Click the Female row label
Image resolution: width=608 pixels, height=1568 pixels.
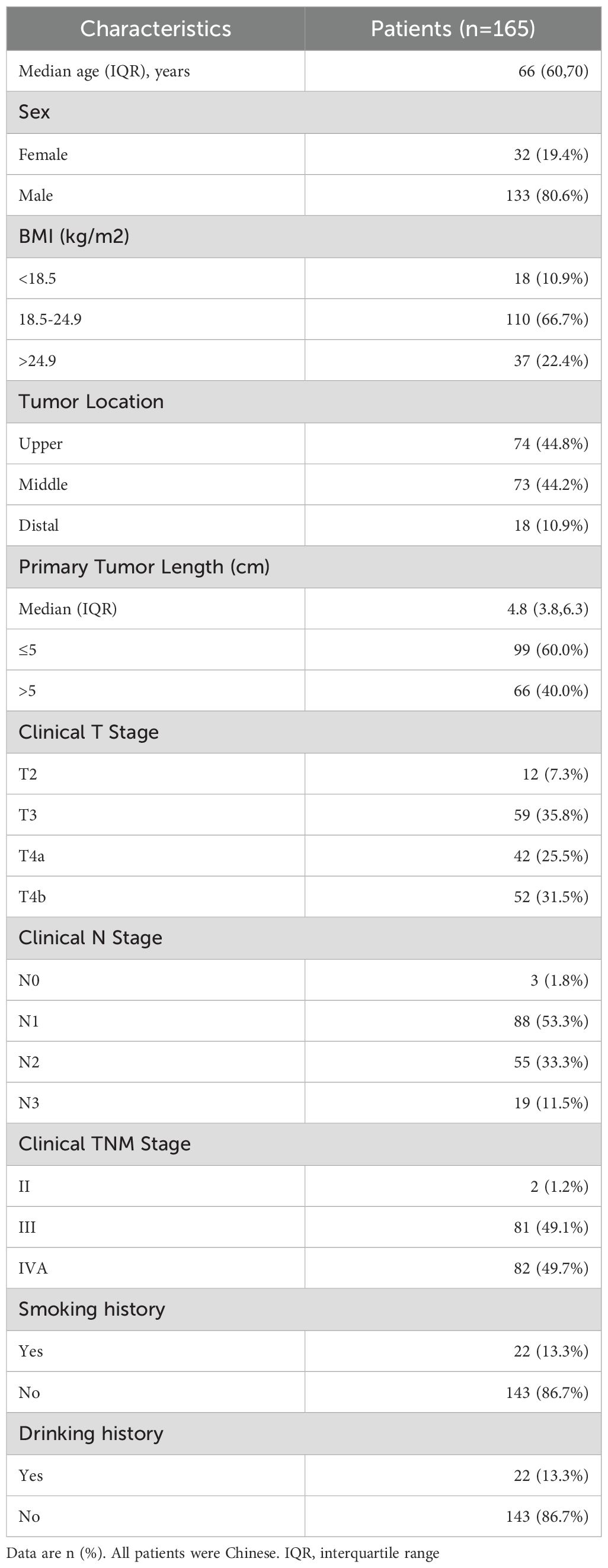tap(43, 155)
